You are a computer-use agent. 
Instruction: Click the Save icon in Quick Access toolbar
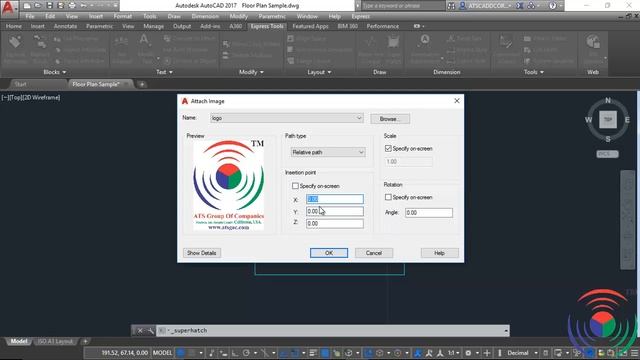click(49, 6)
